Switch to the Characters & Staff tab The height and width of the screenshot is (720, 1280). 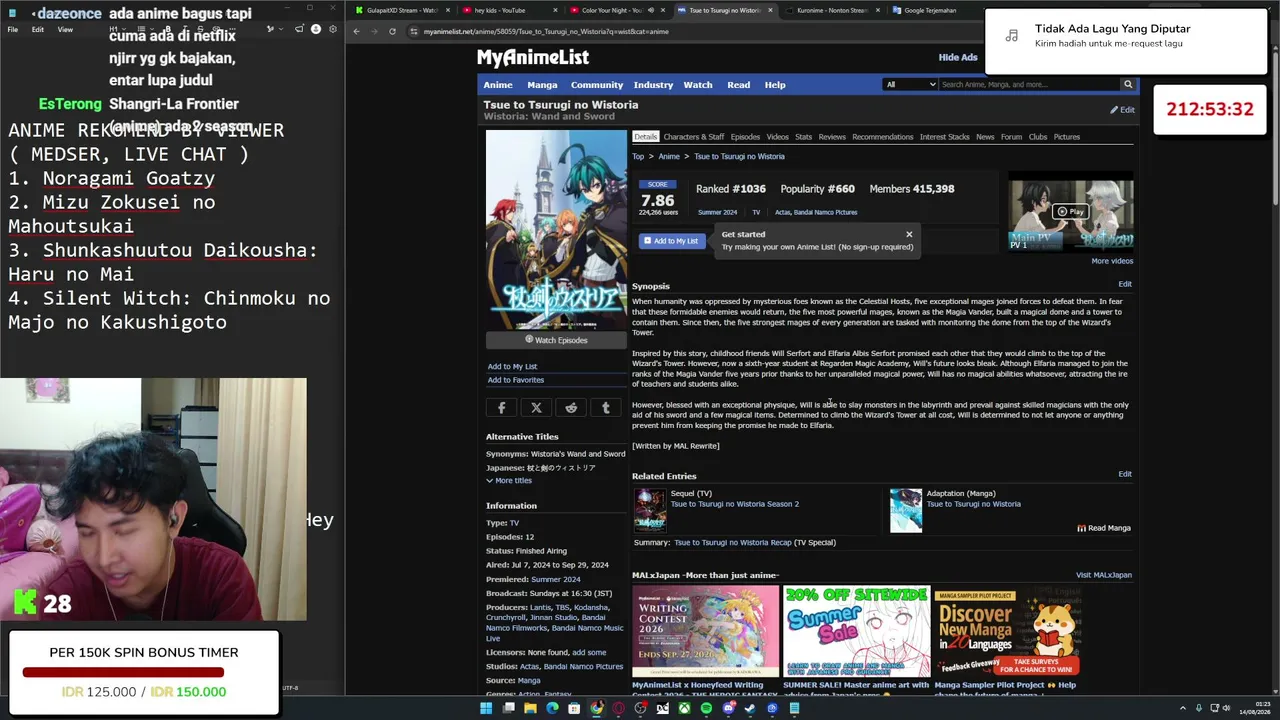694,137
